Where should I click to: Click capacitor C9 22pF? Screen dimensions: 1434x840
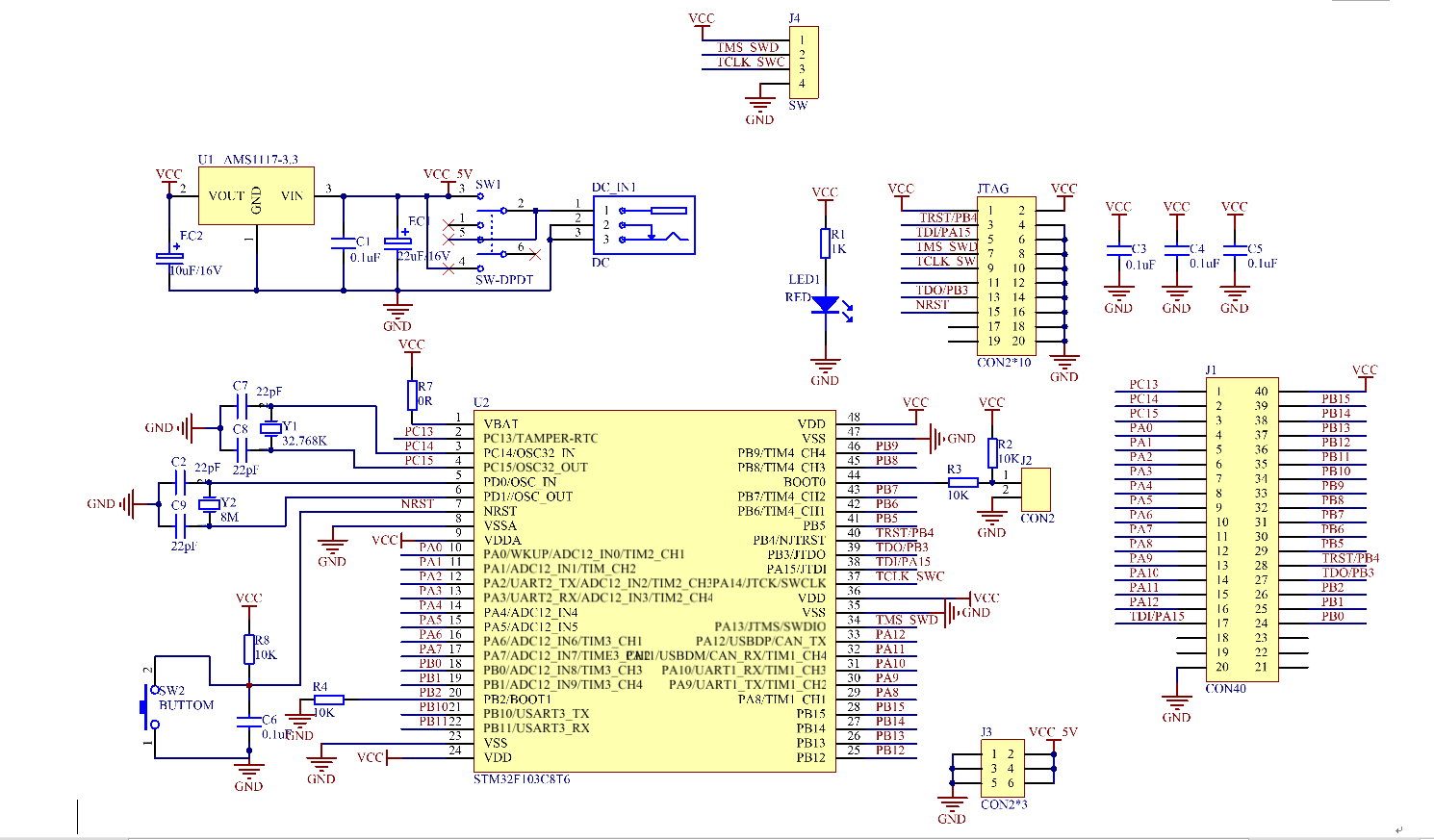coord(179,525)
